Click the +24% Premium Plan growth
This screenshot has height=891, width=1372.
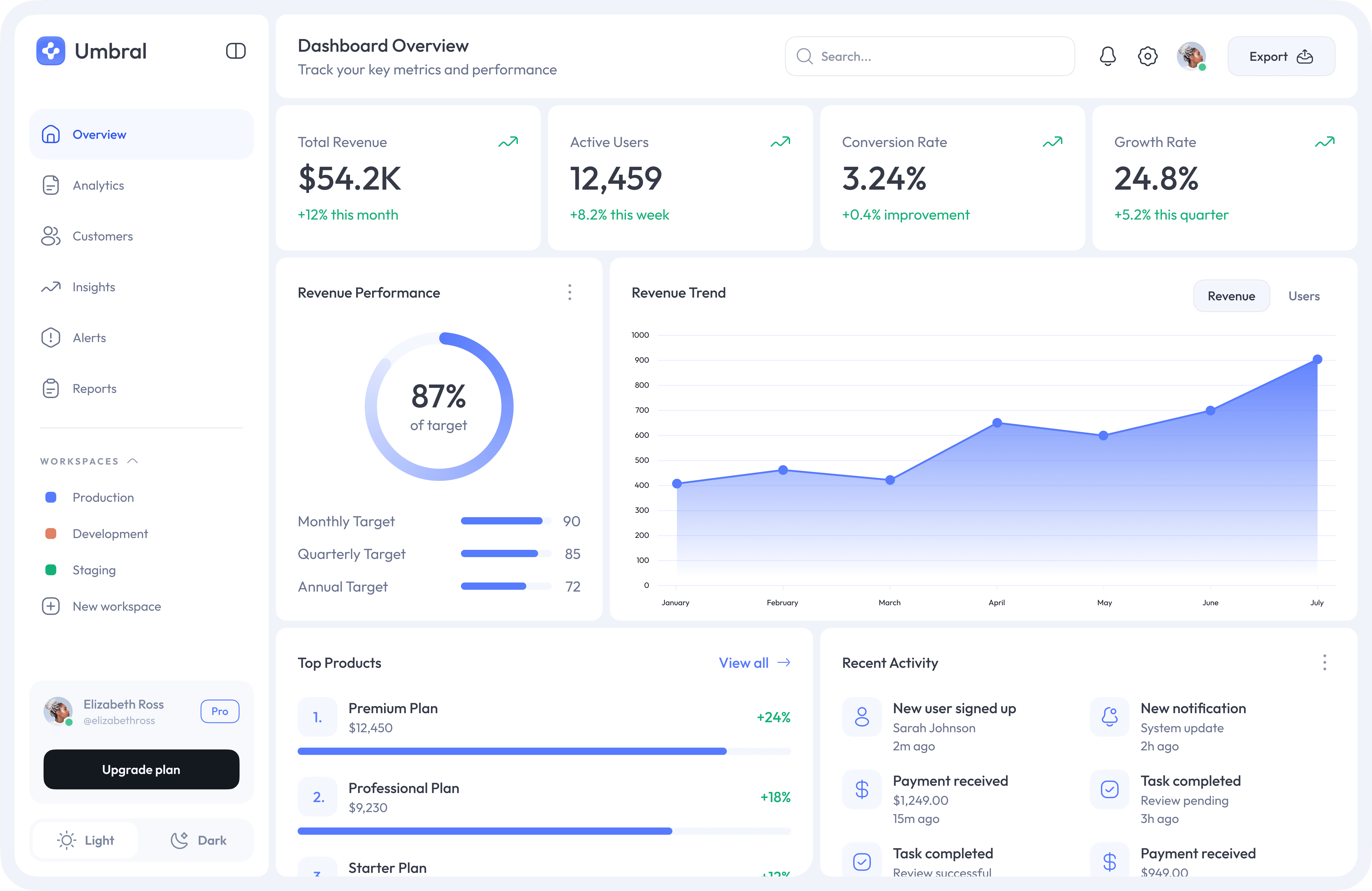pos(774,717)
